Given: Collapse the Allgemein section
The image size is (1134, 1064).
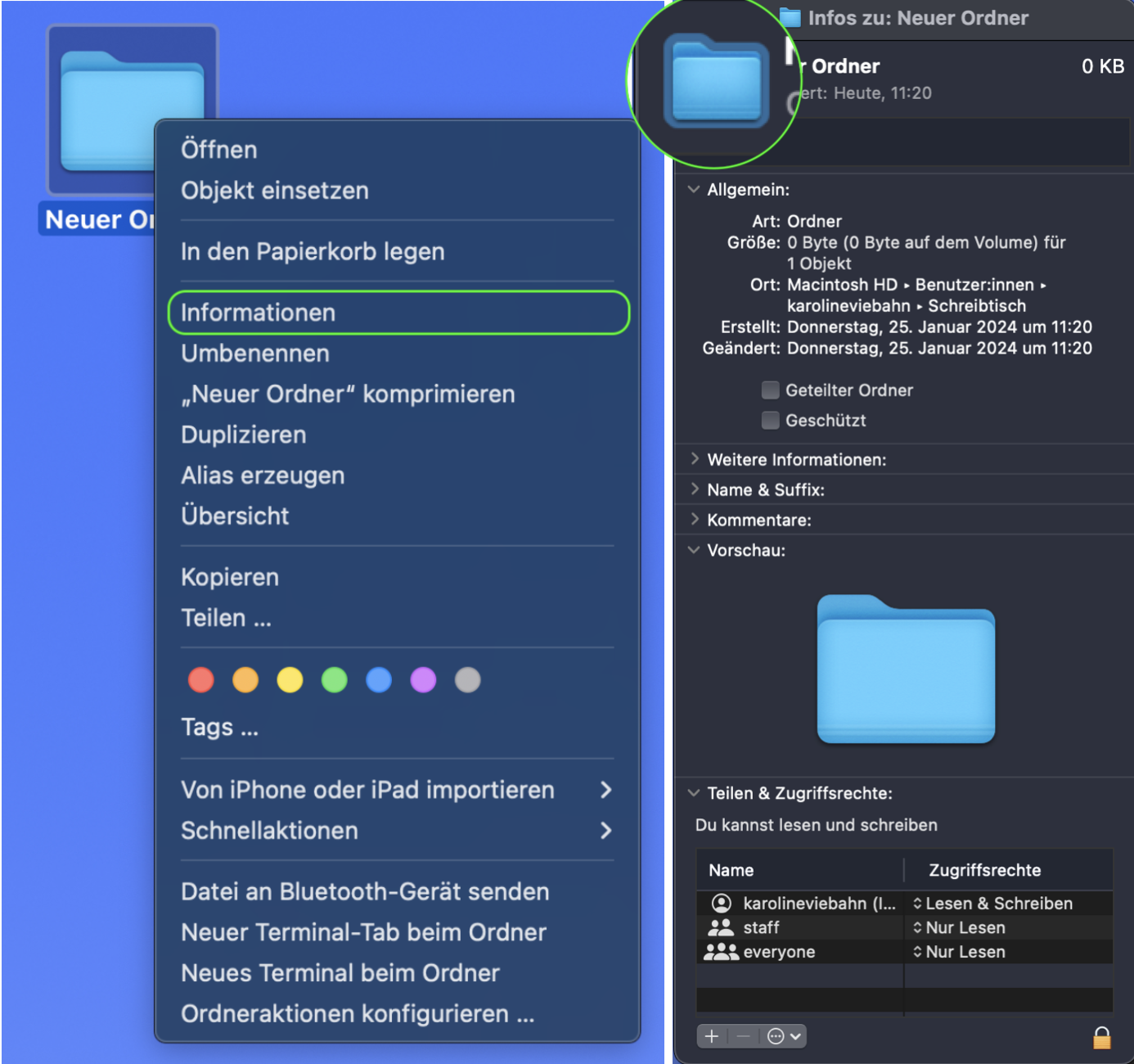Looking at the screenshot, I should (x=694, y=189).
